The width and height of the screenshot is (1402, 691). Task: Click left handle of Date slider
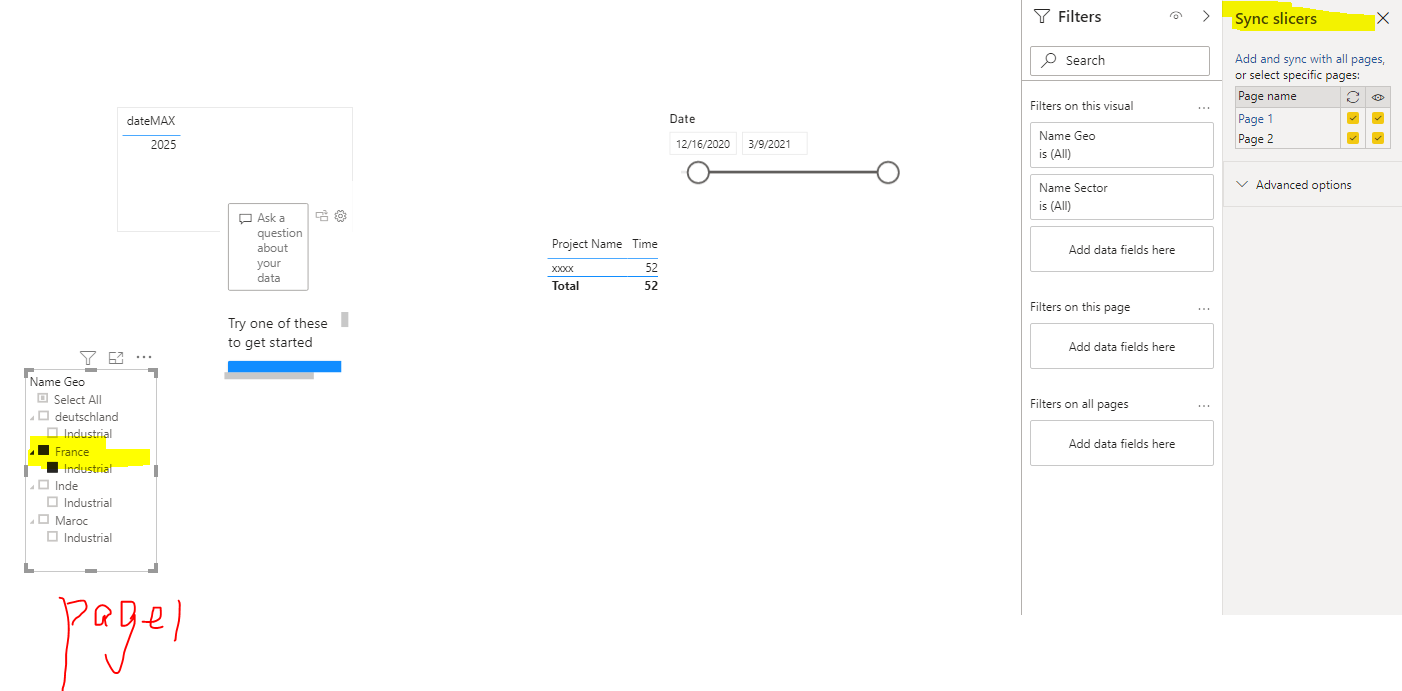pos(698,173)
